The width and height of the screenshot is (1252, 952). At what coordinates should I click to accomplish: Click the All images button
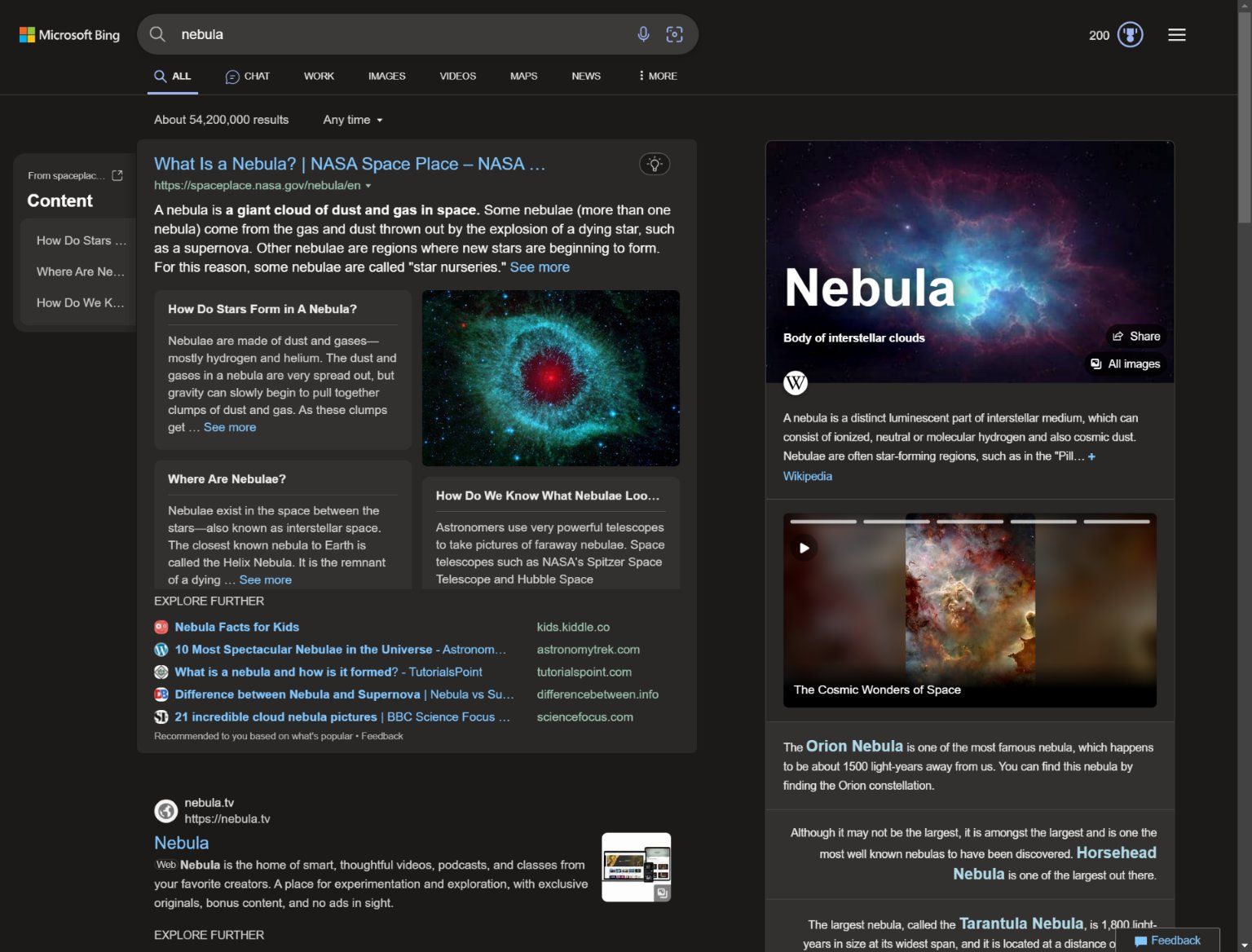click(x=1125, y=364)
